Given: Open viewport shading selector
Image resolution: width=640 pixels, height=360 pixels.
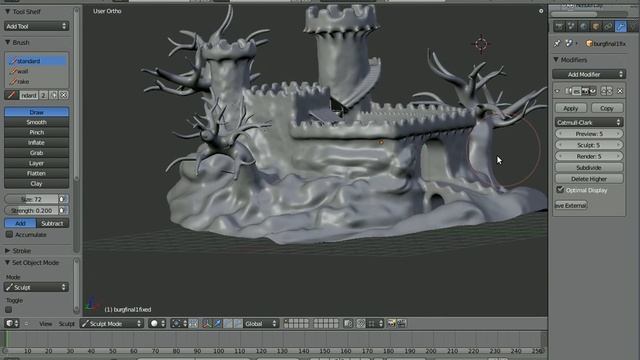Looking at the screenshot, I should (157, 324).
